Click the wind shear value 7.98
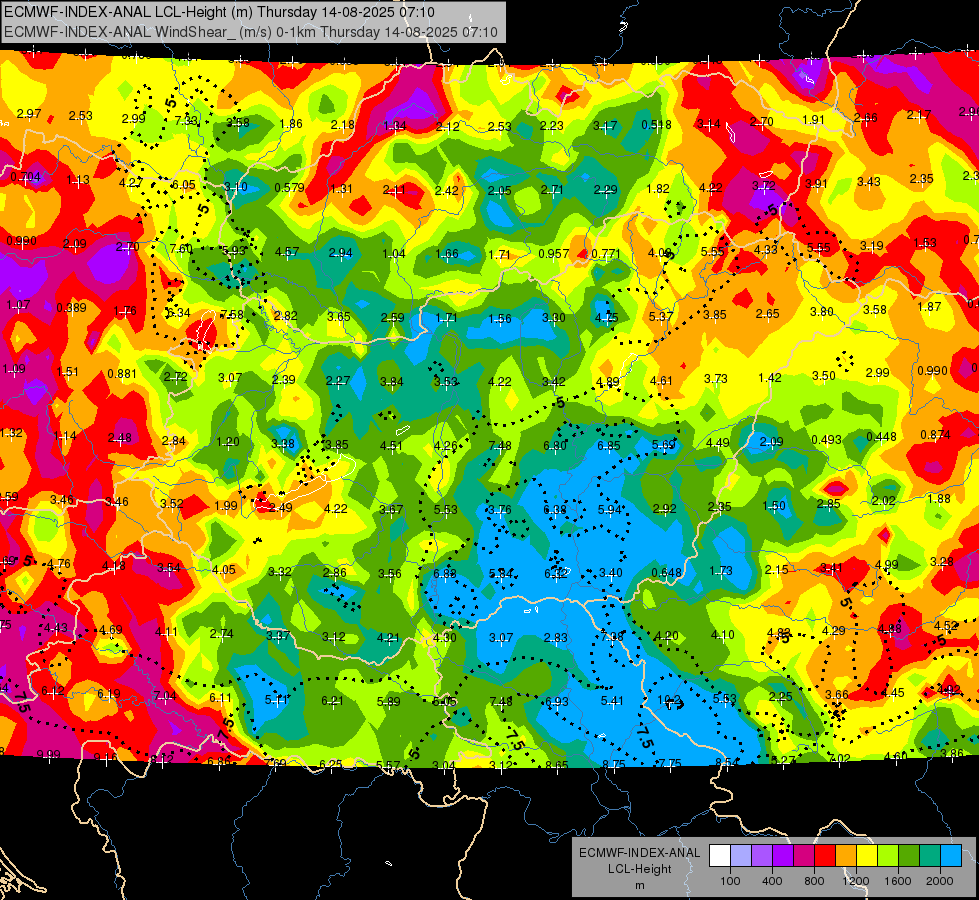The image size is (979, 900). coord(612,636)
